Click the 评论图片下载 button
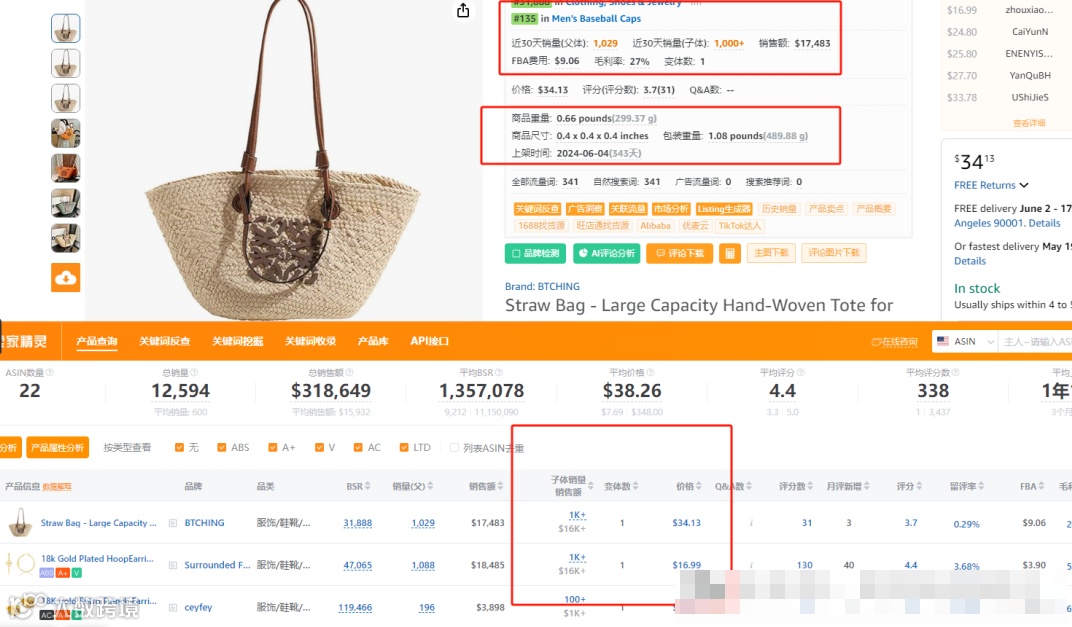The image size is (1072, 627). 833,253
